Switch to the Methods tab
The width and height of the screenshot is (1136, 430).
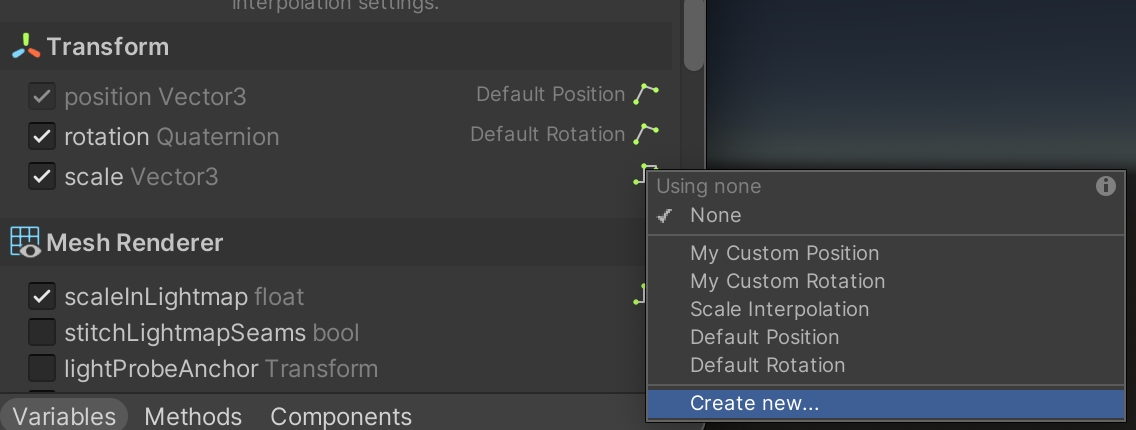193,416
